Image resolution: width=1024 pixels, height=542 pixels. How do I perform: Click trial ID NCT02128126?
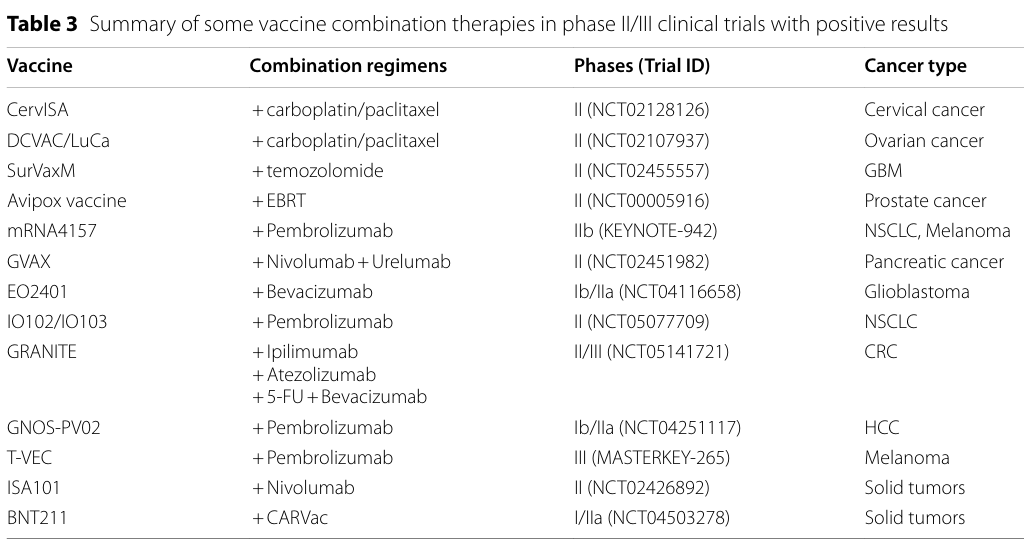(x=648, y=110)
